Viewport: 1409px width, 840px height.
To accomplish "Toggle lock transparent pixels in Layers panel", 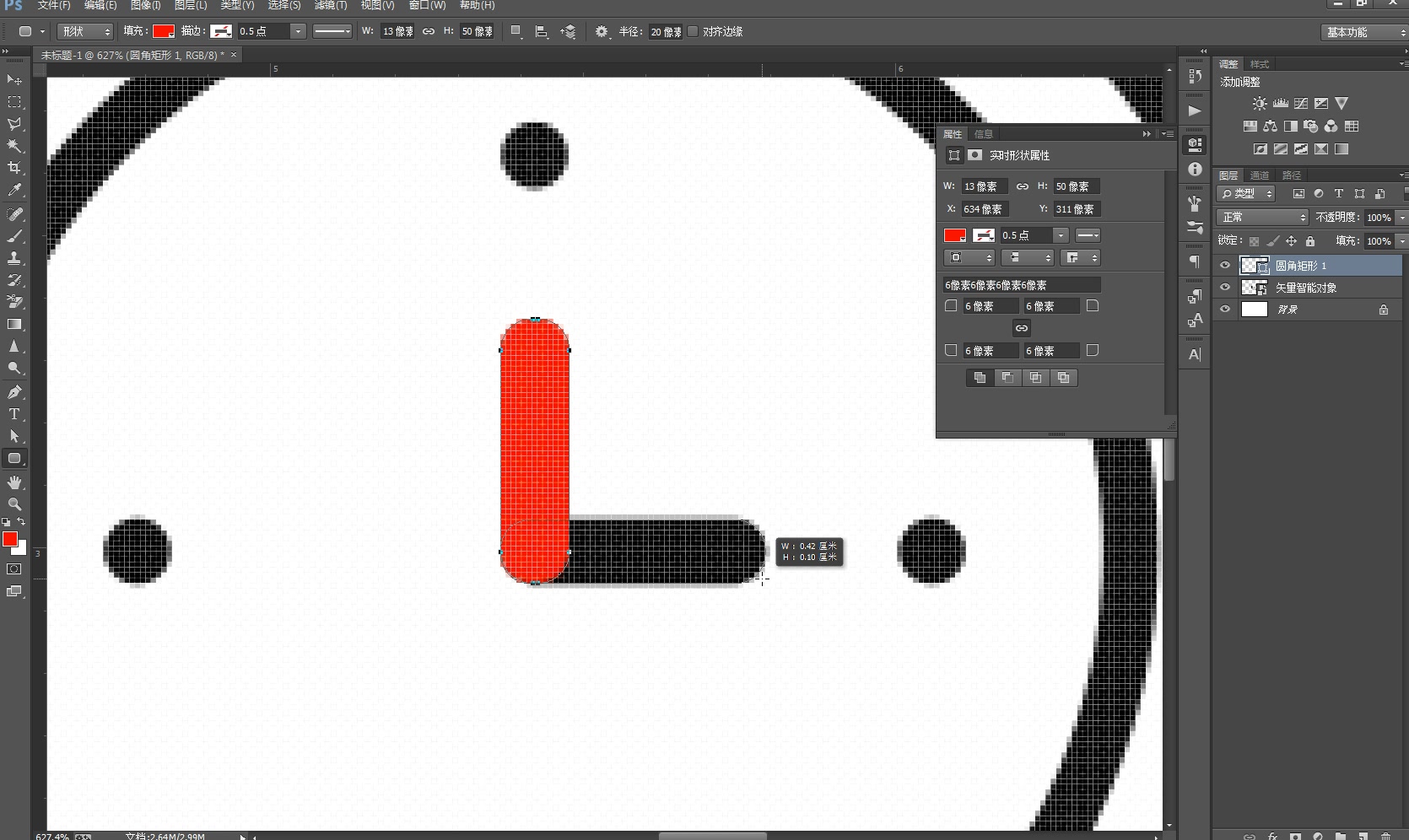I will tap(1255, 241).
